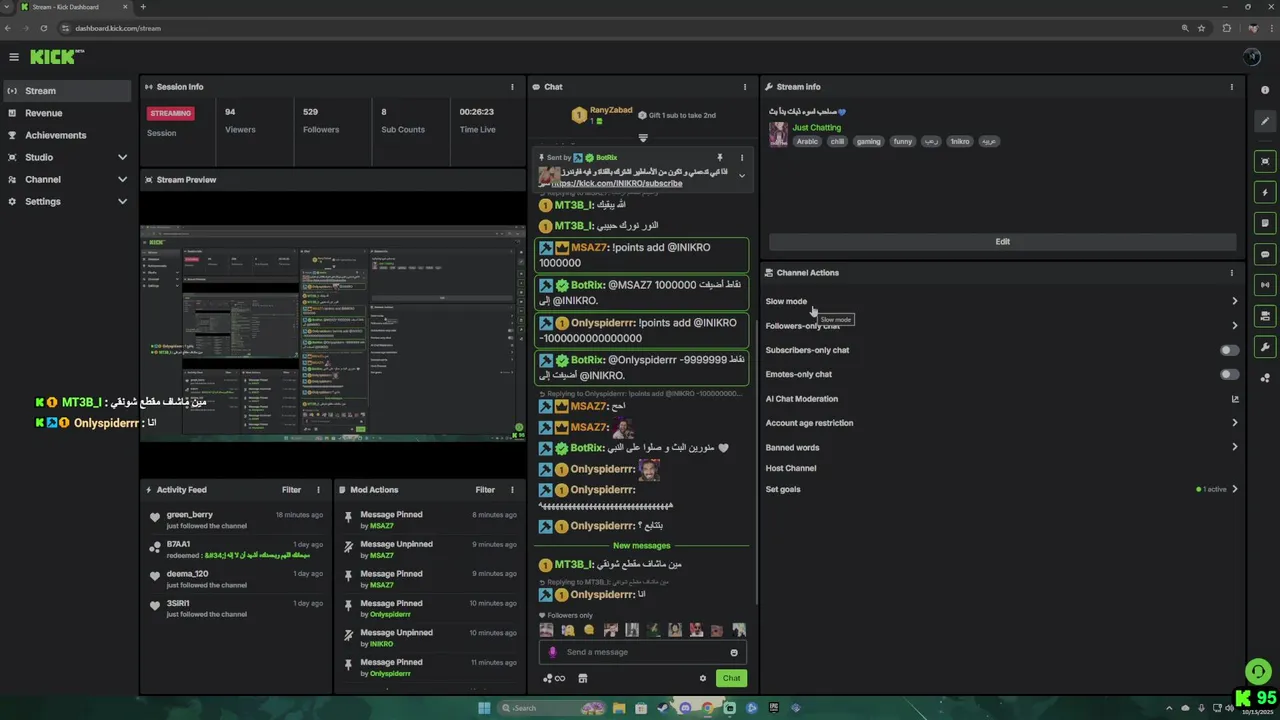Open File Explorer from taskbar

619,708
